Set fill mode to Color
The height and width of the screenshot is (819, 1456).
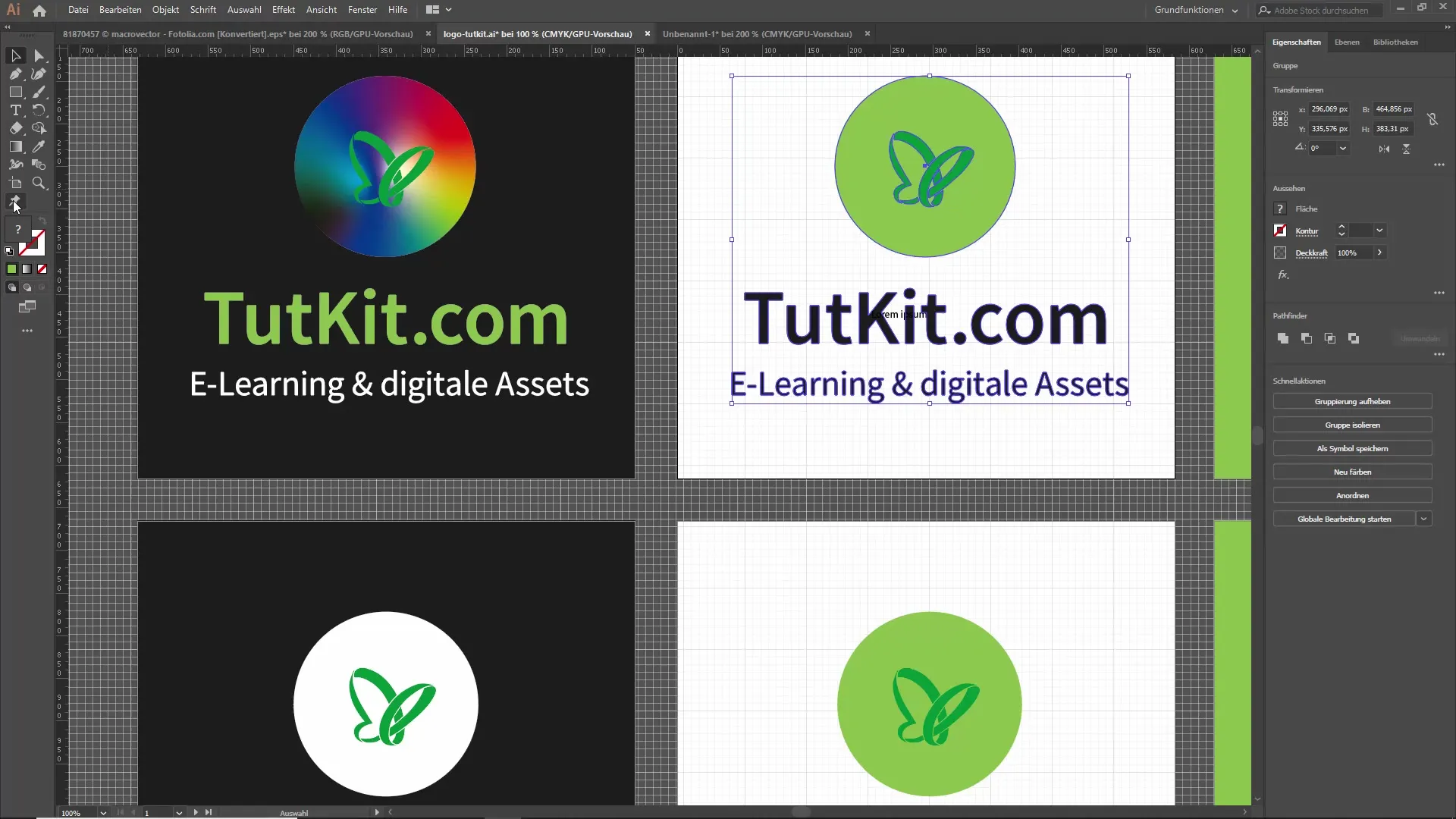11,268
